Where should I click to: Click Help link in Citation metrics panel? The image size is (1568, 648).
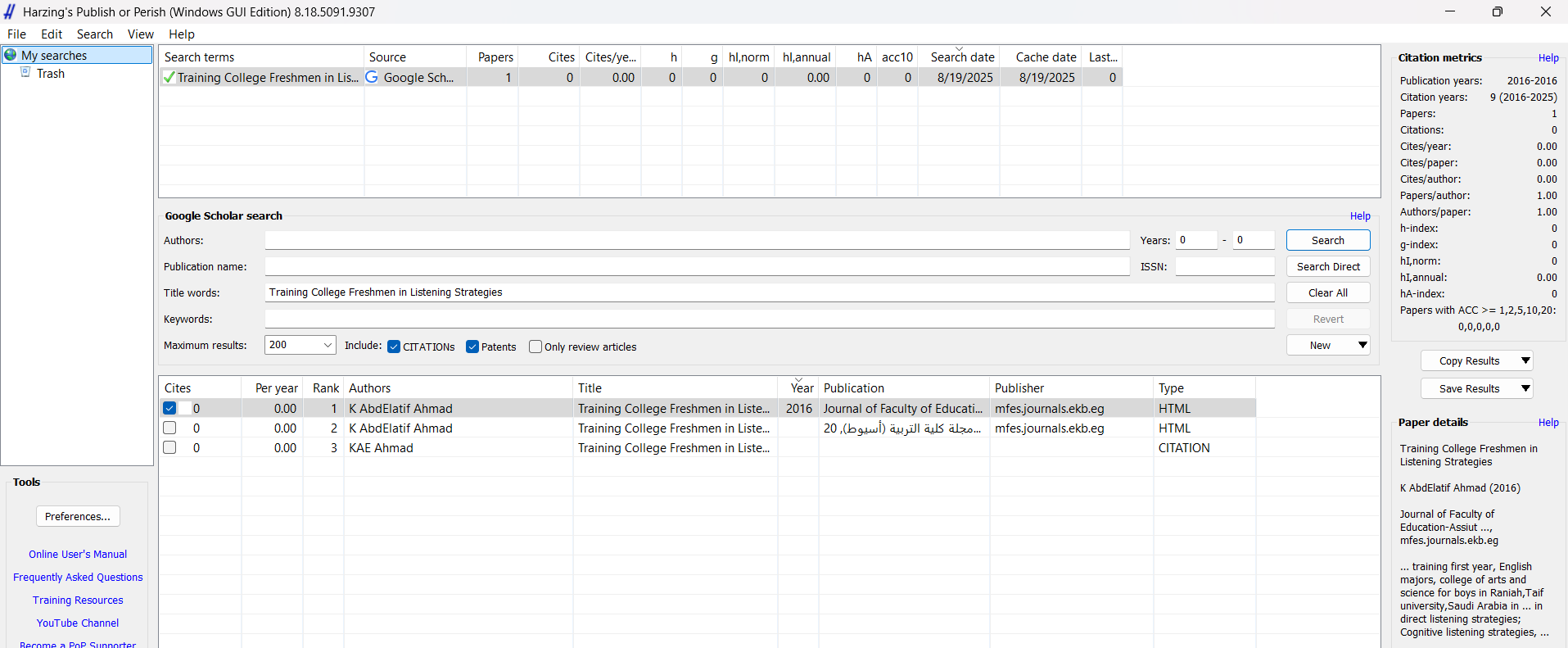pos(1548,58)
